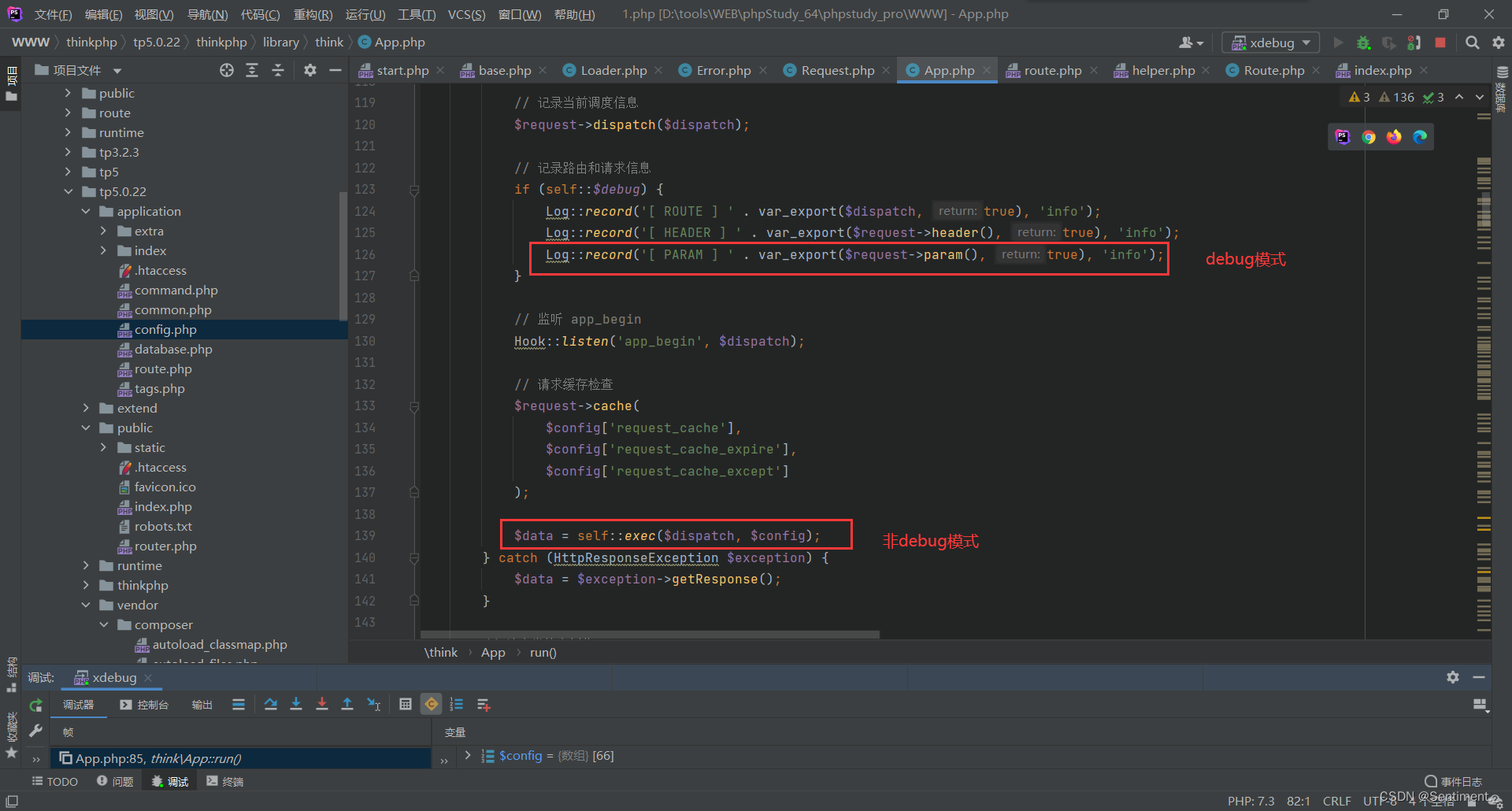1512x811 pixels.
Task: Click CRLF line separator in status bar
Action: pos(1336,801)
